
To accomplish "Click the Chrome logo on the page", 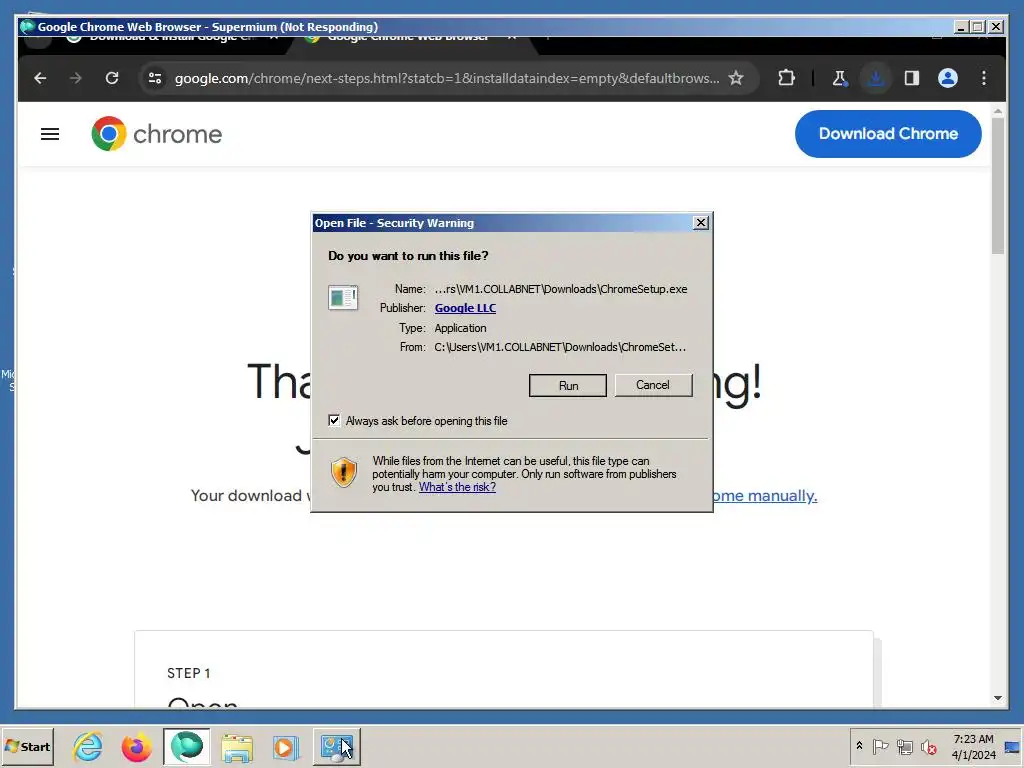I will pyautogui.click(x=157, y=134).
